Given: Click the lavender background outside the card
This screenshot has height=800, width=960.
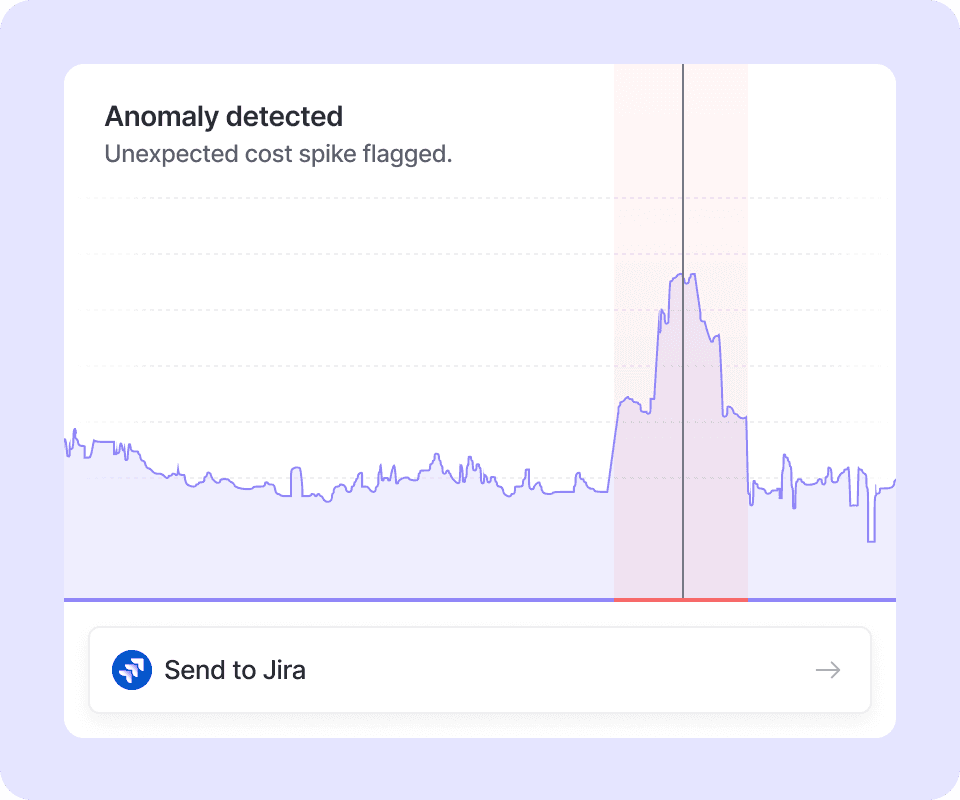Looking at the screenshot, I should (x=30, y=400).
